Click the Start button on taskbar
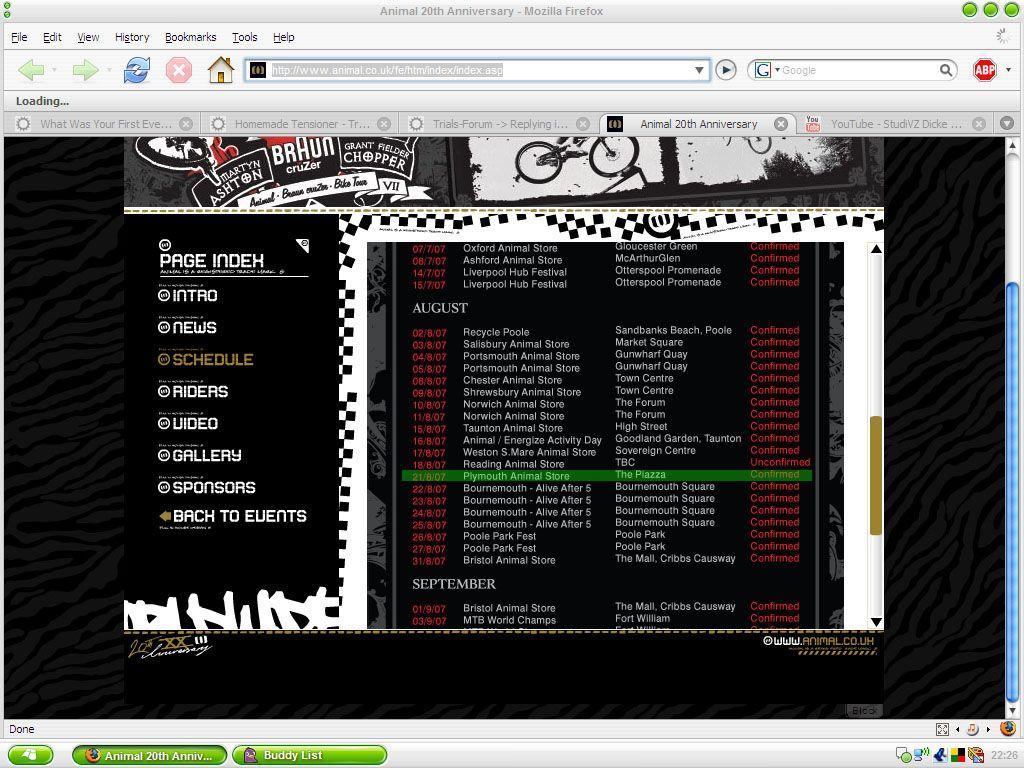Viewport: 1024px width, 768px height. pos(31,755)
